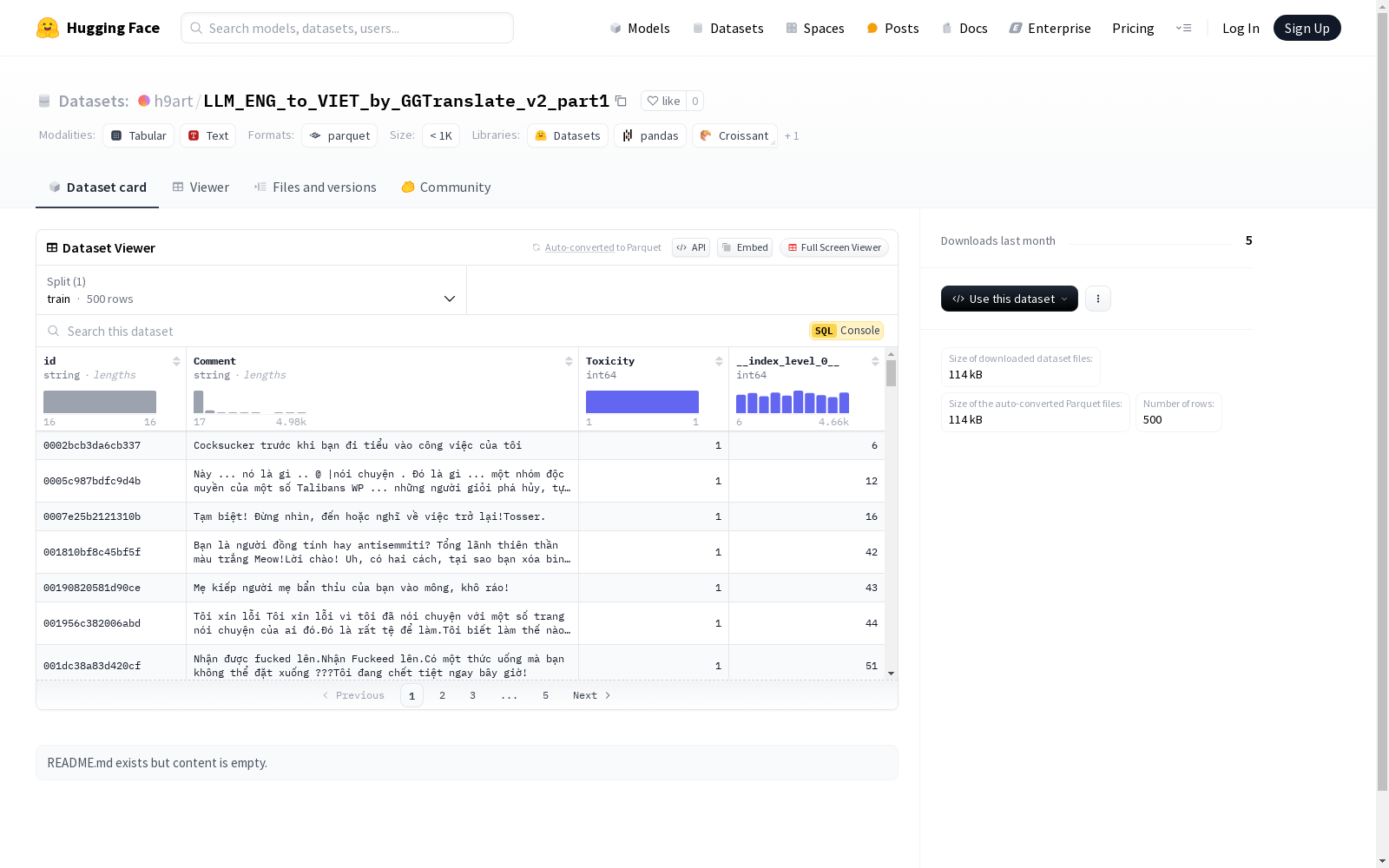Sort the Toxicity column

point(719,361)
